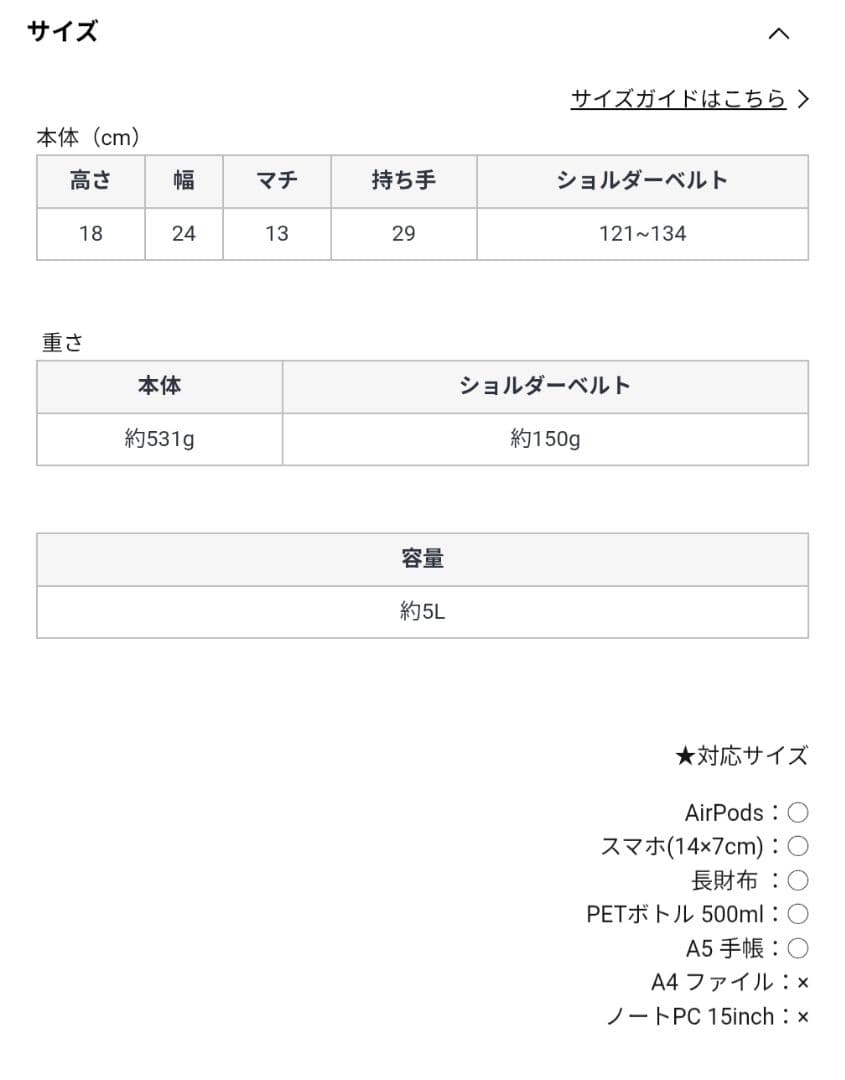845x1080 pixels.
Task: Click the 約150g shoulder belt weight
Action: point(544,439)
